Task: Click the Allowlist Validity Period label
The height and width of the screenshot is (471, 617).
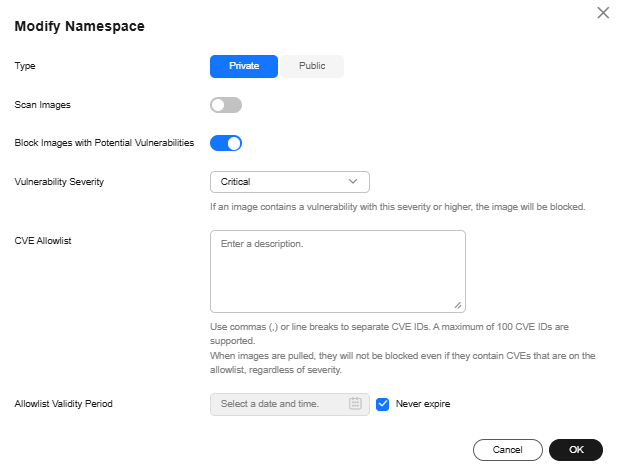Action: click(x=65, y=404)
